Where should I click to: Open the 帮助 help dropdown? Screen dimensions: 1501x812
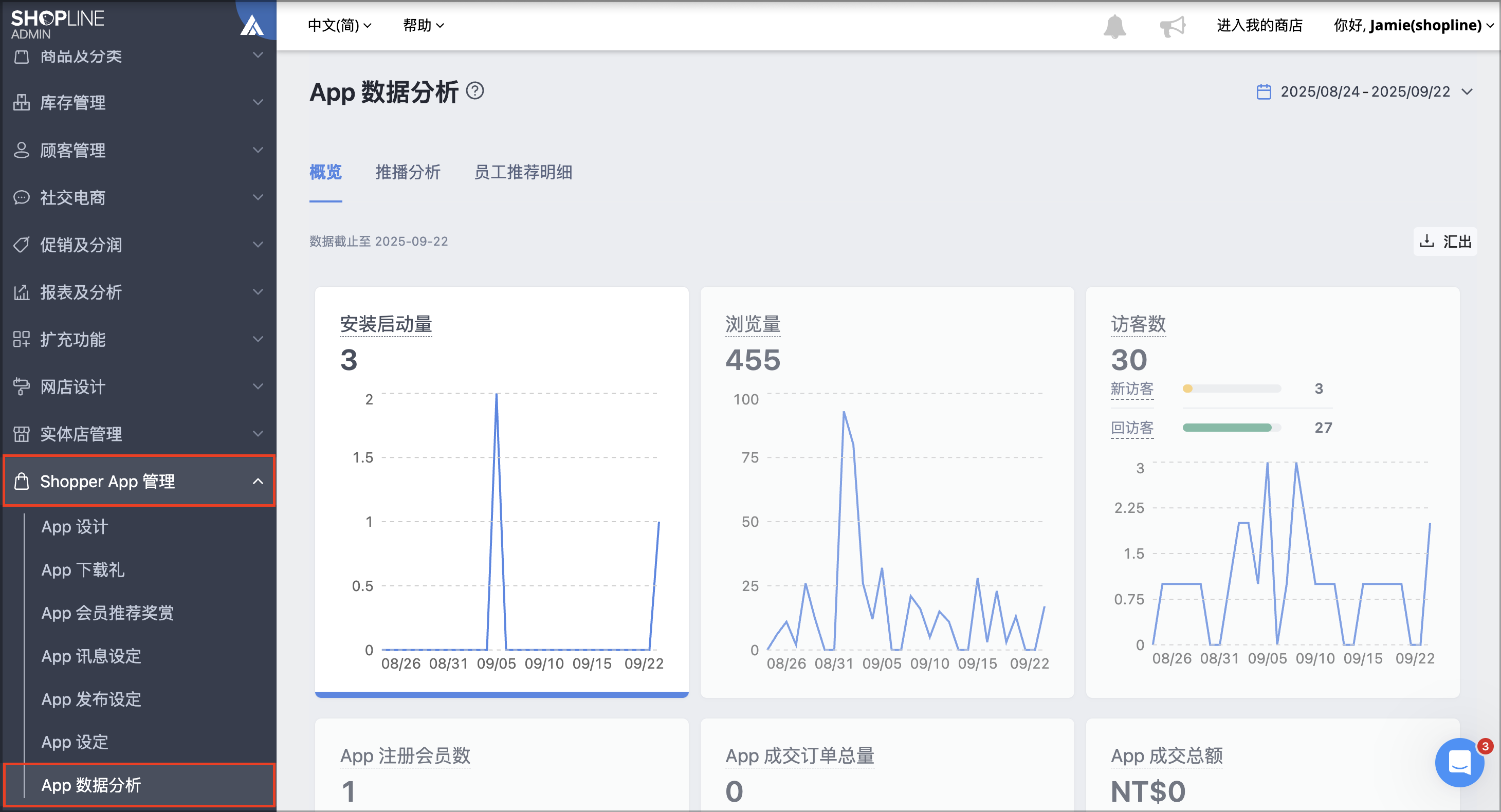tap(424, 26)
